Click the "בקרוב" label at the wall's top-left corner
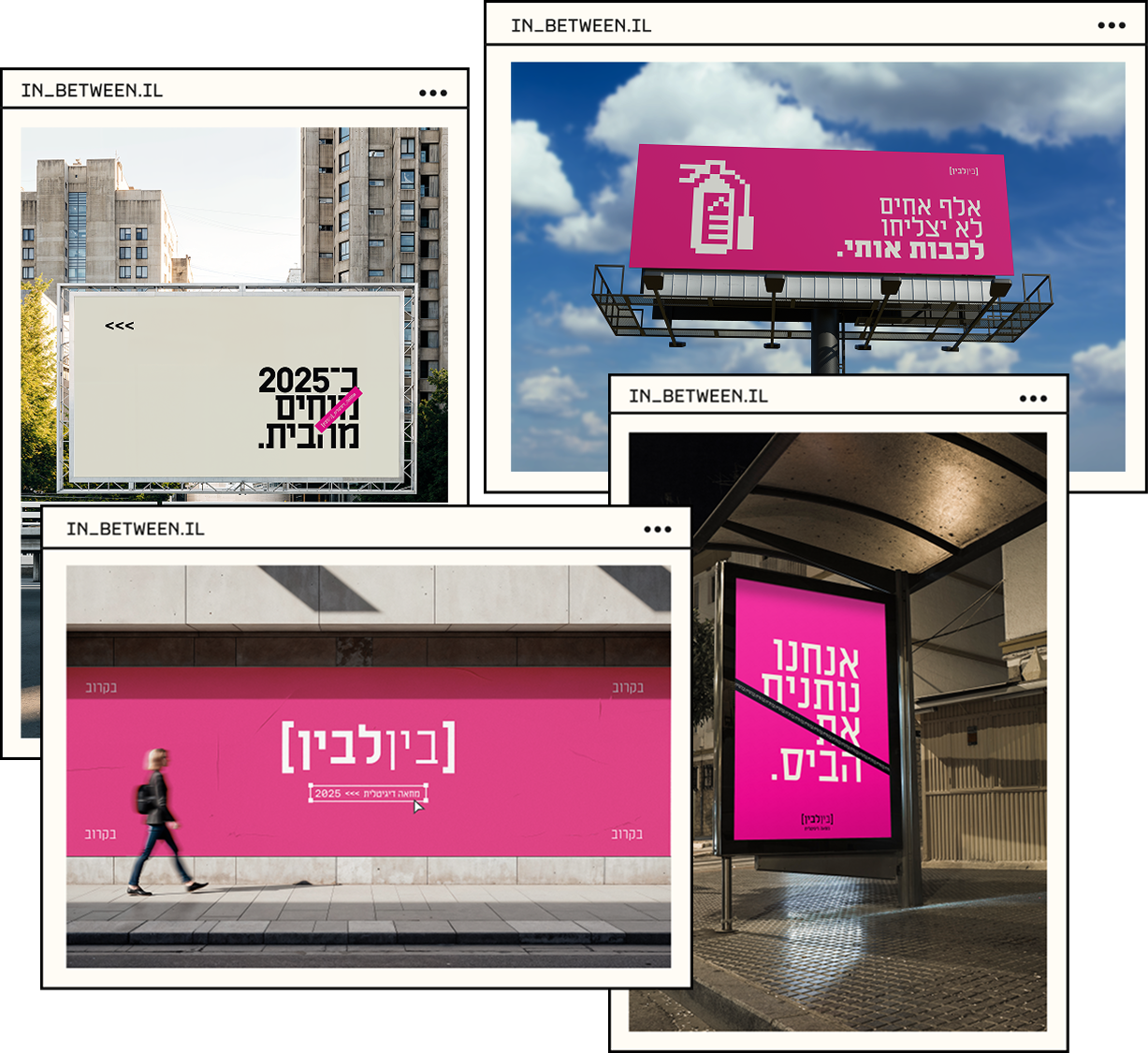 pos(101,686)
